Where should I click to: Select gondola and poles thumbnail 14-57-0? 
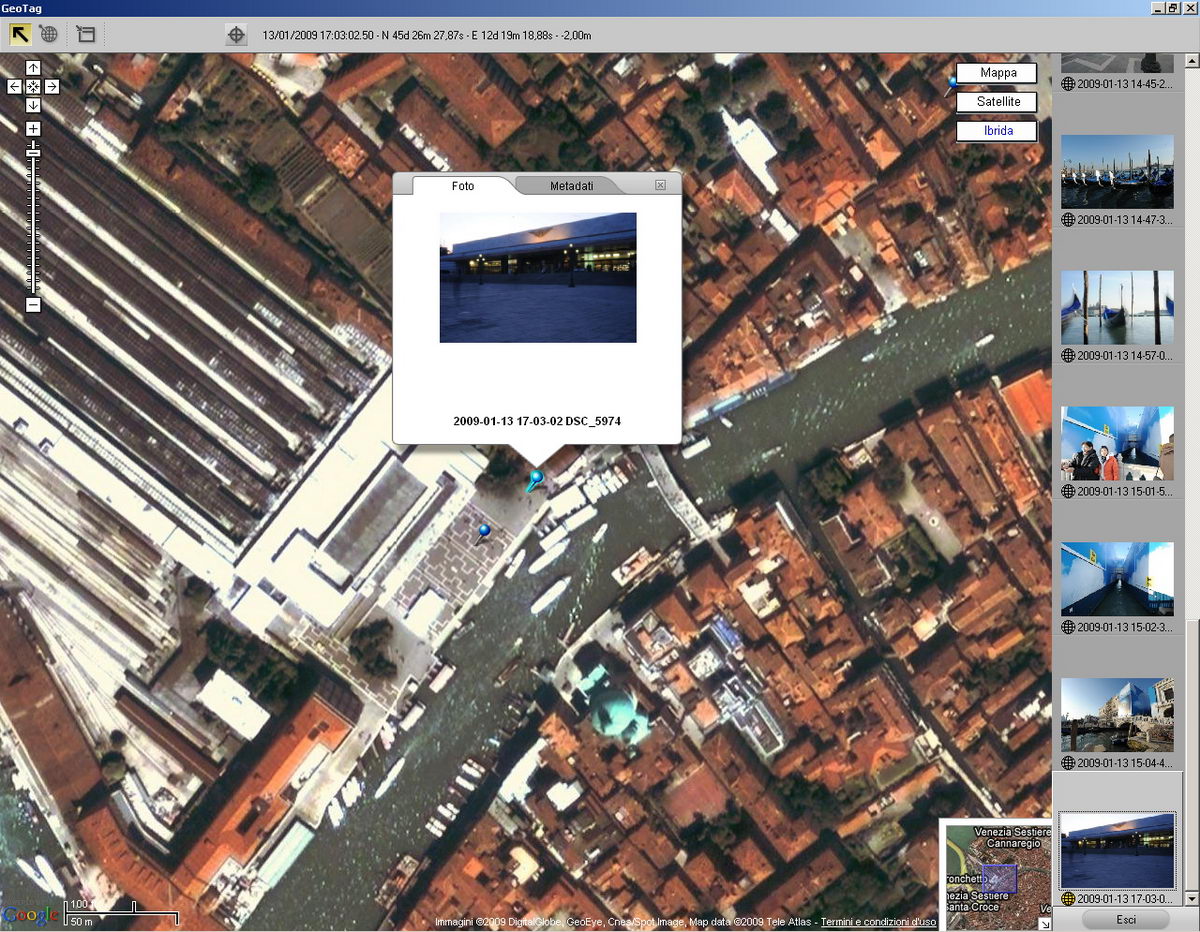point(1117,308)
